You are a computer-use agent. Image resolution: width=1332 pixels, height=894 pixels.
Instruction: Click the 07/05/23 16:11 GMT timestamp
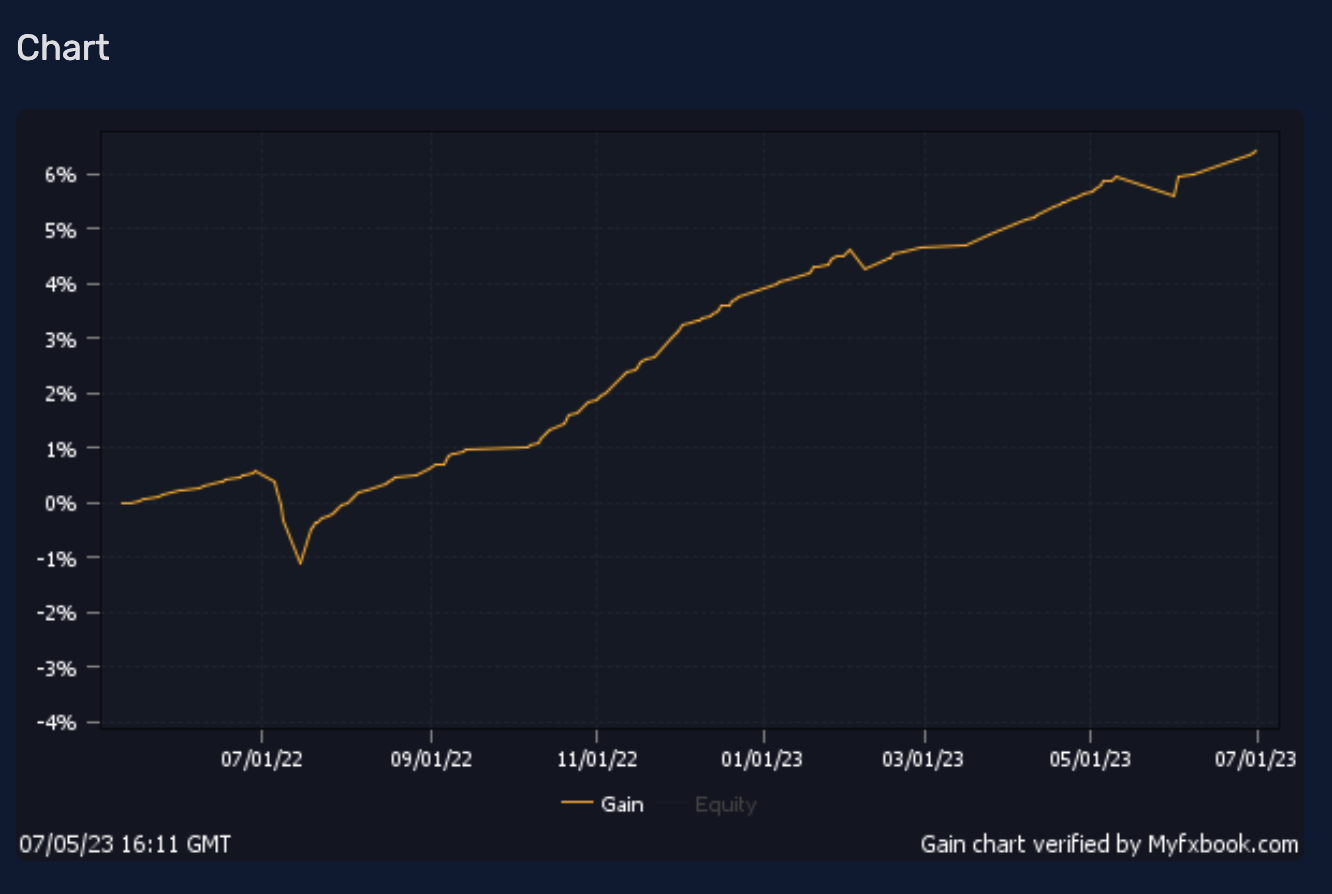click(x=125, y=845)
